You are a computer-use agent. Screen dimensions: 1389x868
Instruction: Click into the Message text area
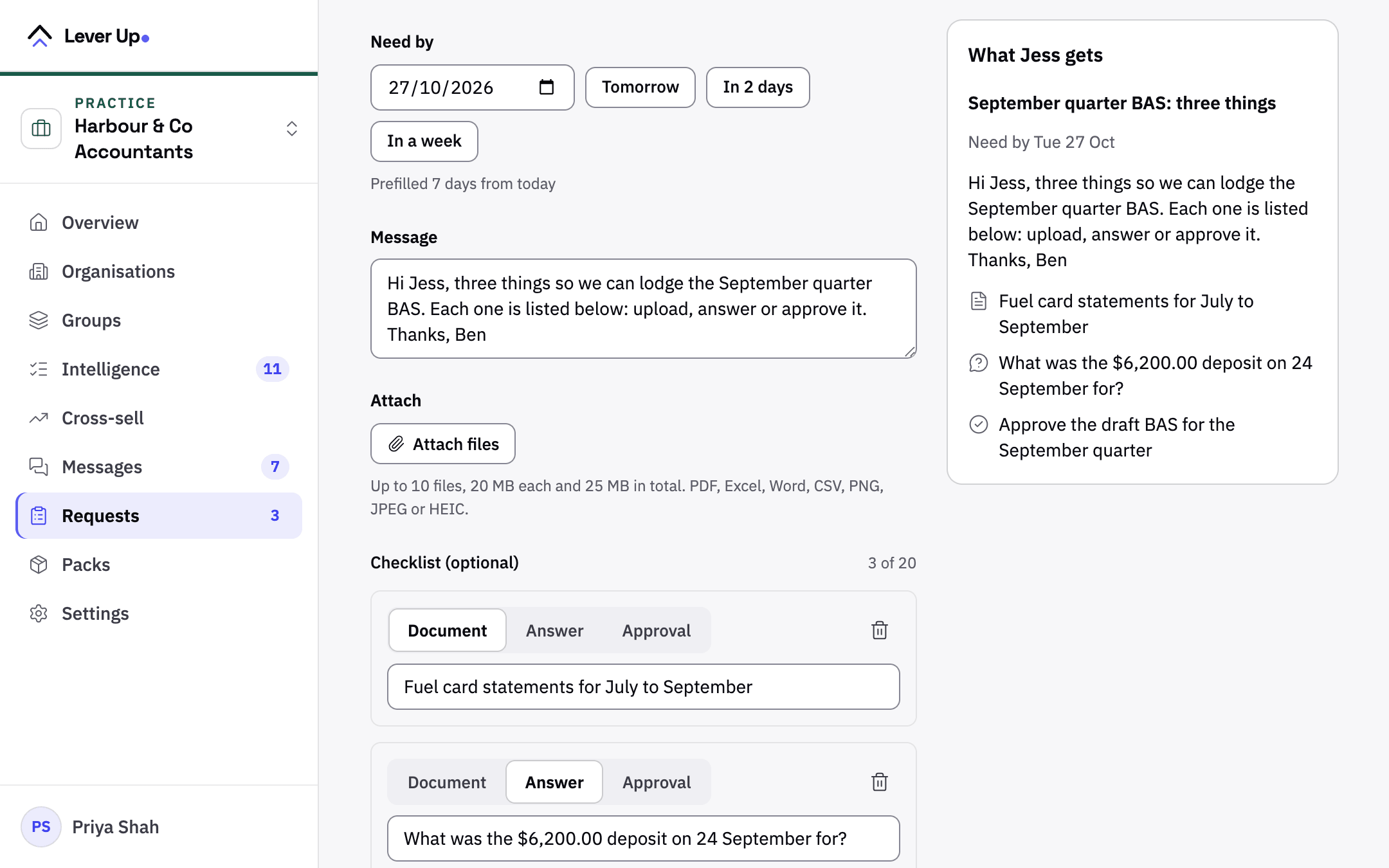pos(644,309)
